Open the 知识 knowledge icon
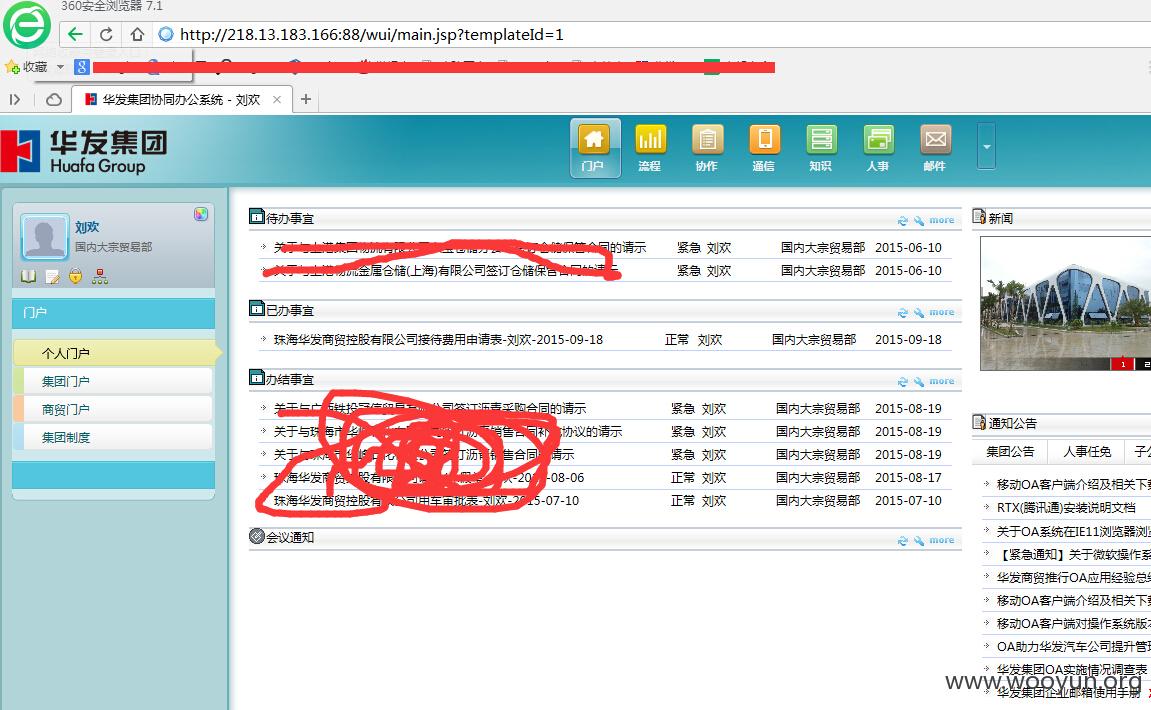 click(x=821, y=148)
